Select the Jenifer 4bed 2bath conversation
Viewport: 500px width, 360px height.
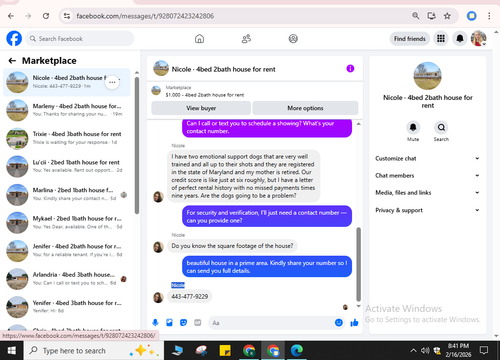pos(67,251)
